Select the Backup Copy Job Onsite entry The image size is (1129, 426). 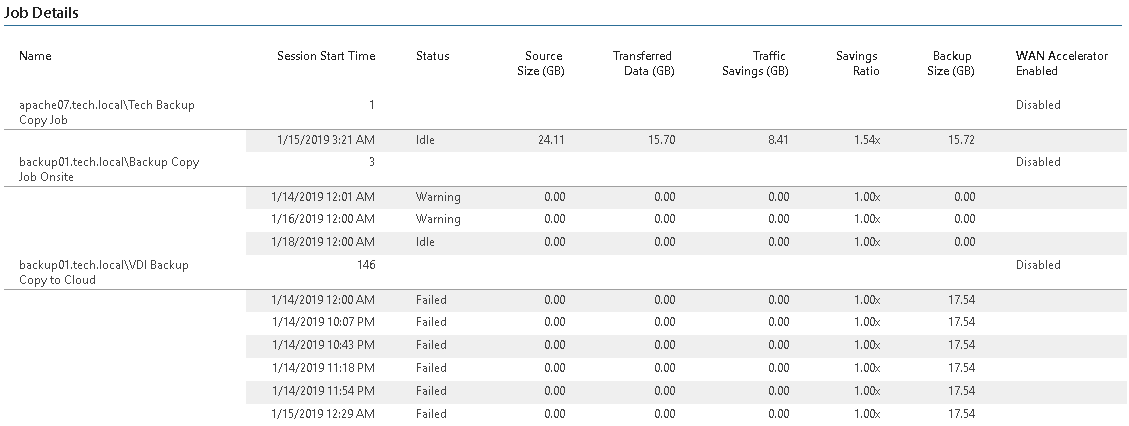click(109, 169)
